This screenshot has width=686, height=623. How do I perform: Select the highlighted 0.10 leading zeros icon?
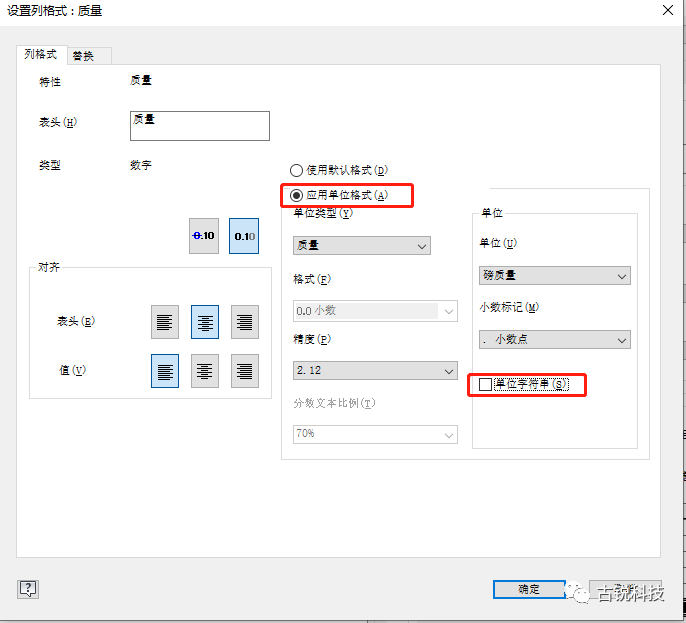coord(244,236)
